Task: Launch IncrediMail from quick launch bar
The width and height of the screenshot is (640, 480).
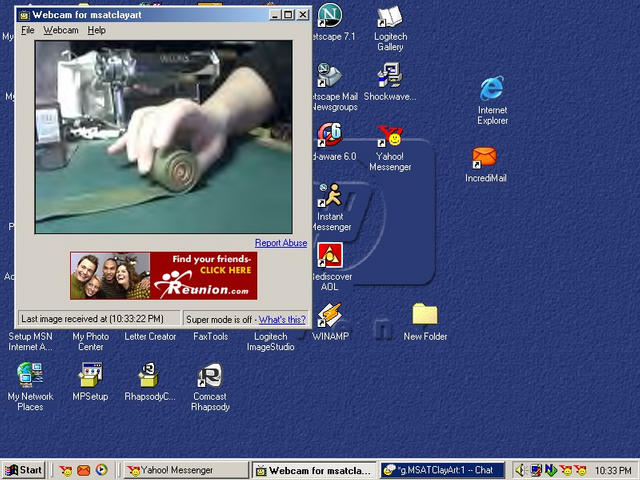Action: (83, 470)
